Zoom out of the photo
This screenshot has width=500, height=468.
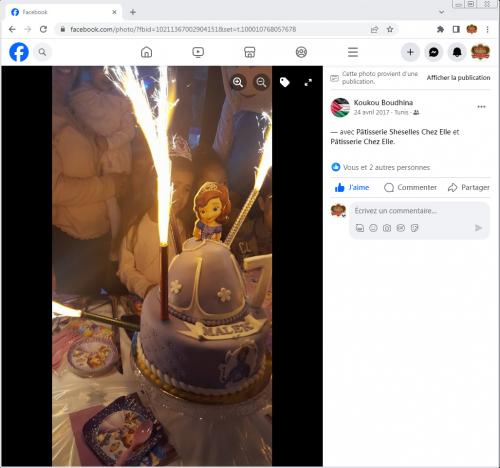point(261,82)
